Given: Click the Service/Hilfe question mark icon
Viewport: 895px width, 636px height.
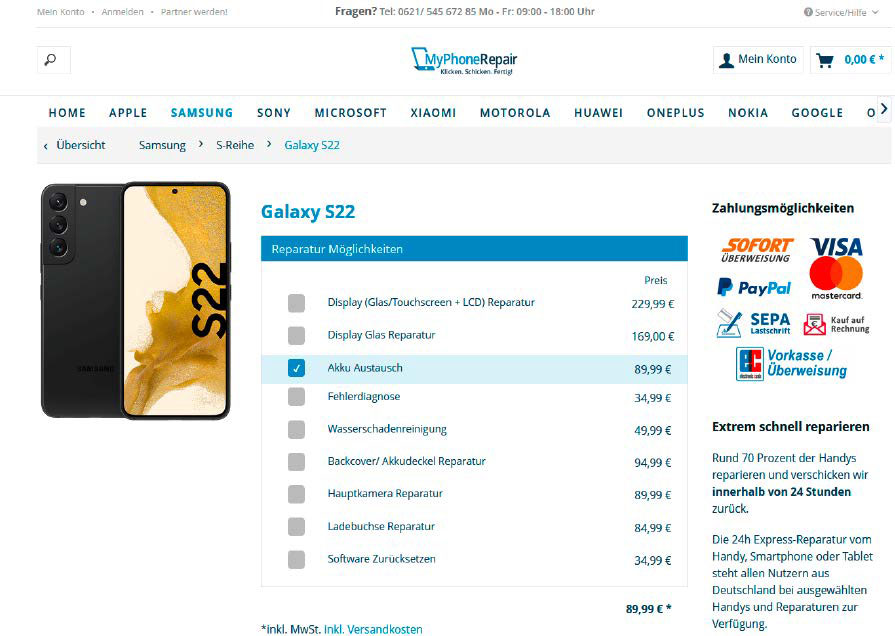Looking at the screenshot, I should (808, 12).
